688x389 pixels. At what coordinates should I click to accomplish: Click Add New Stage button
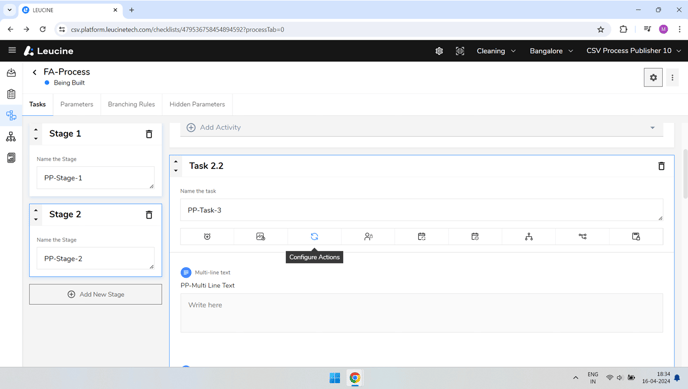point(96,294)
